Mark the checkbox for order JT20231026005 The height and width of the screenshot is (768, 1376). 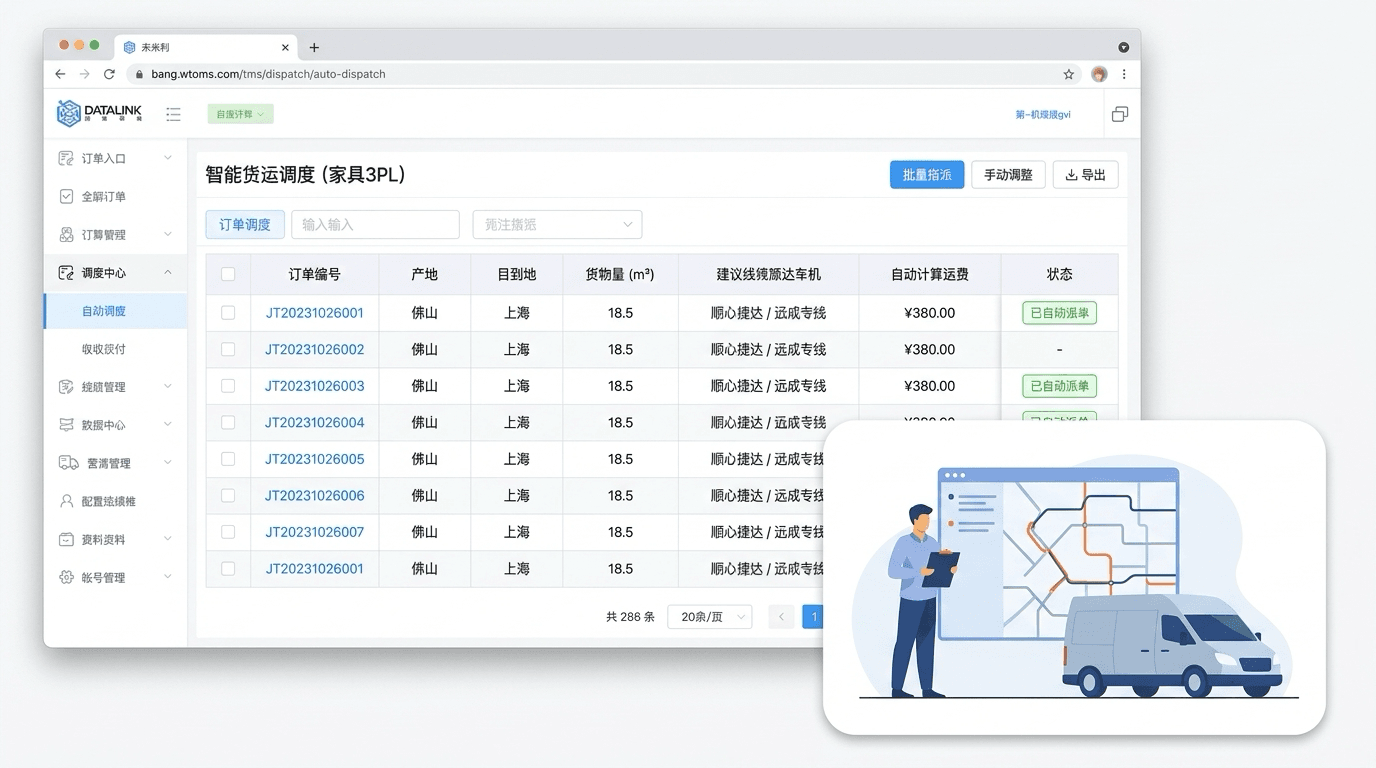click(228, 459)
